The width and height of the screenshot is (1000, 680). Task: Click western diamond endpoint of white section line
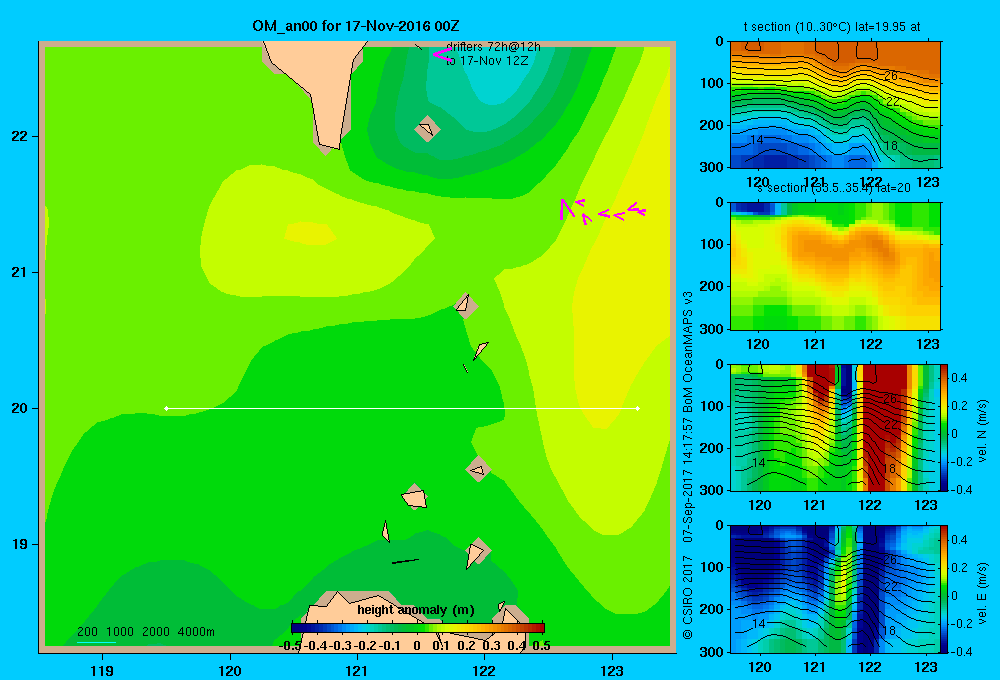click(x=166, y=408)
